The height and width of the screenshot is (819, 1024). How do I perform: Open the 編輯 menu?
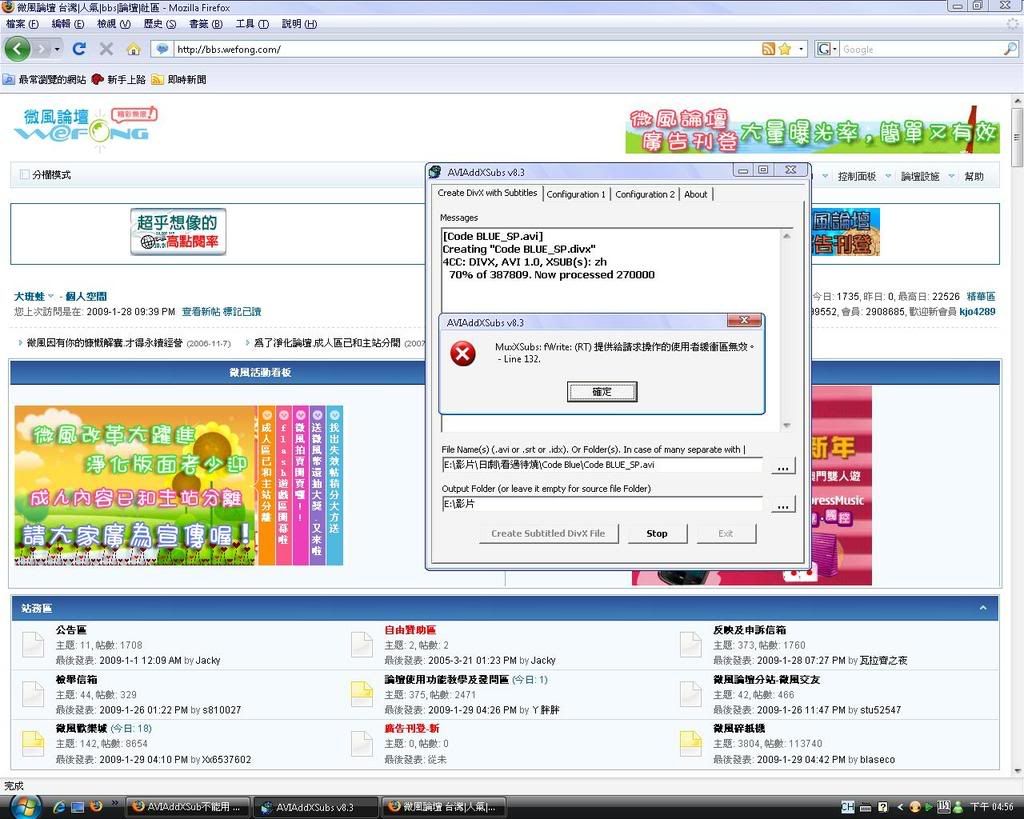click(68, 24)
